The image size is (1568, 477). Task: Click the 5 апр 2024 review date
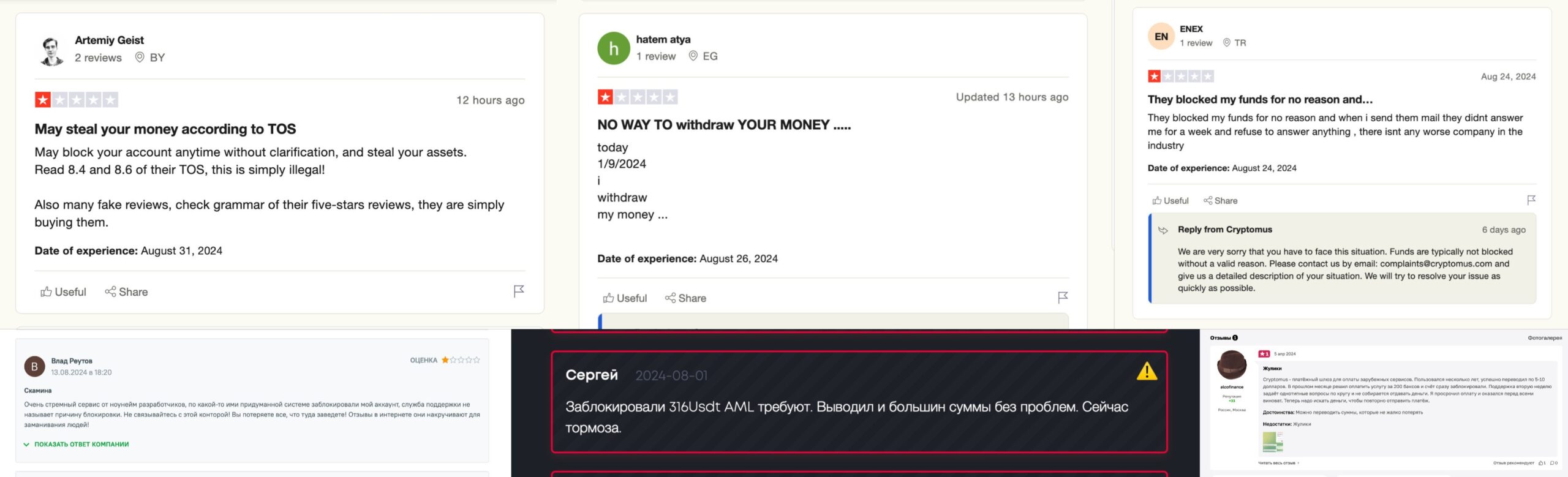click(1285, 354)
